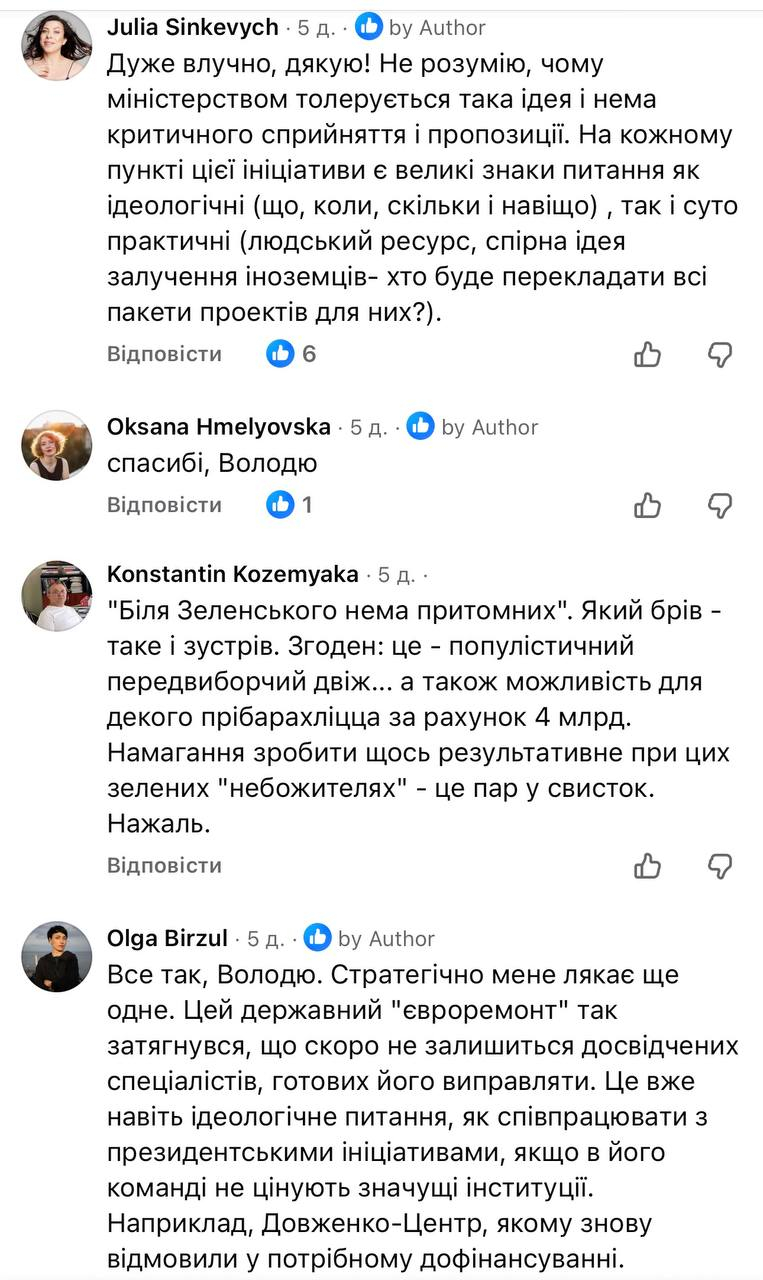Open Olga Birzul's profile picture
This screenshot has height=1280, width=763.
pyautogui.click(x=56, y=957)
